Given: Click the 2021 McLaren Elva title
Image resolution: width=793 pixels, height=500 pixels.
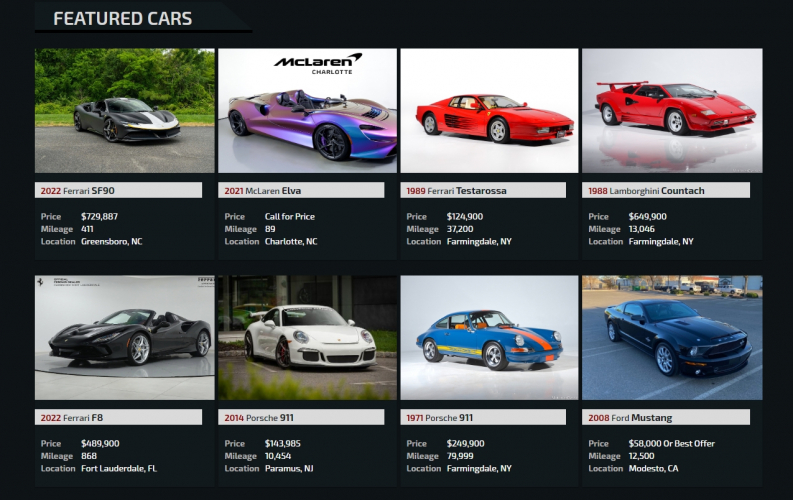Looking at the screenshot, I should 262,191.
